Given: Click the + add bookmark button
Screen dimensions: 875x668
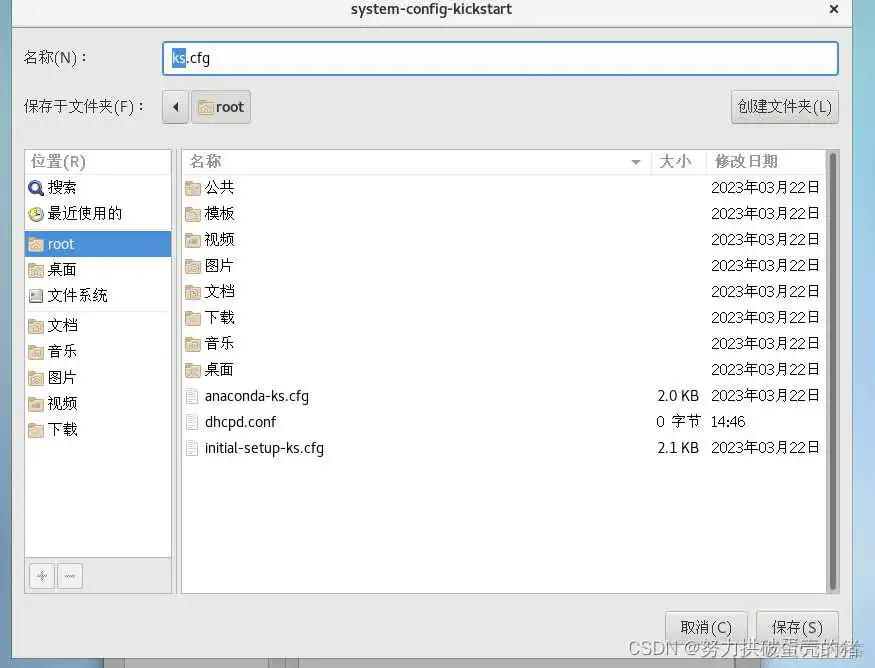Looking at the screenshot, I should (x=41, y=576).
